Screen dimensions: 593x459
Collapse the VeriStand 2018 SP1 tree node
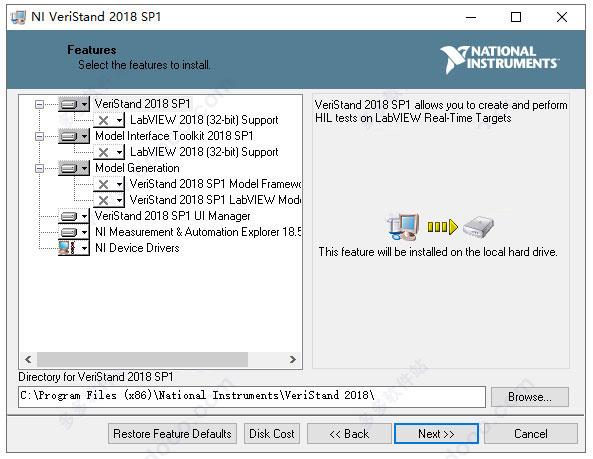39,104
